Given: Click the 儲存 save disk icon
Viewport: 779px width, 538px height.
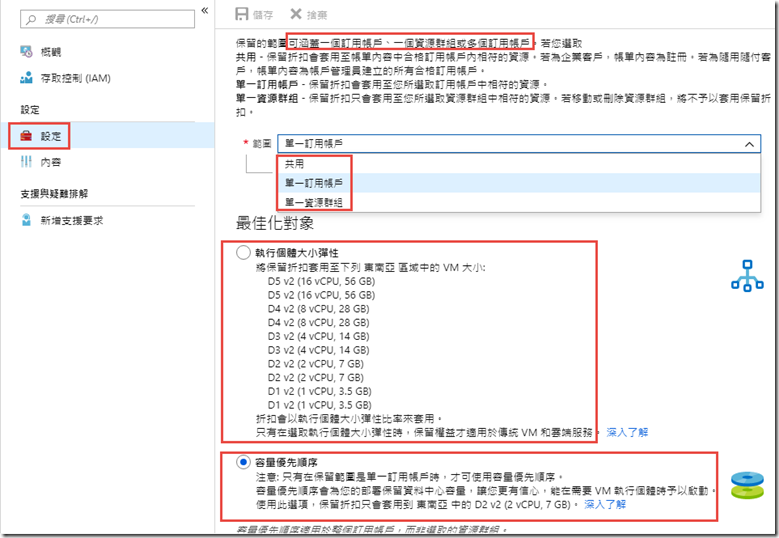Looking at the screenshot, I should tap(241, 14).
